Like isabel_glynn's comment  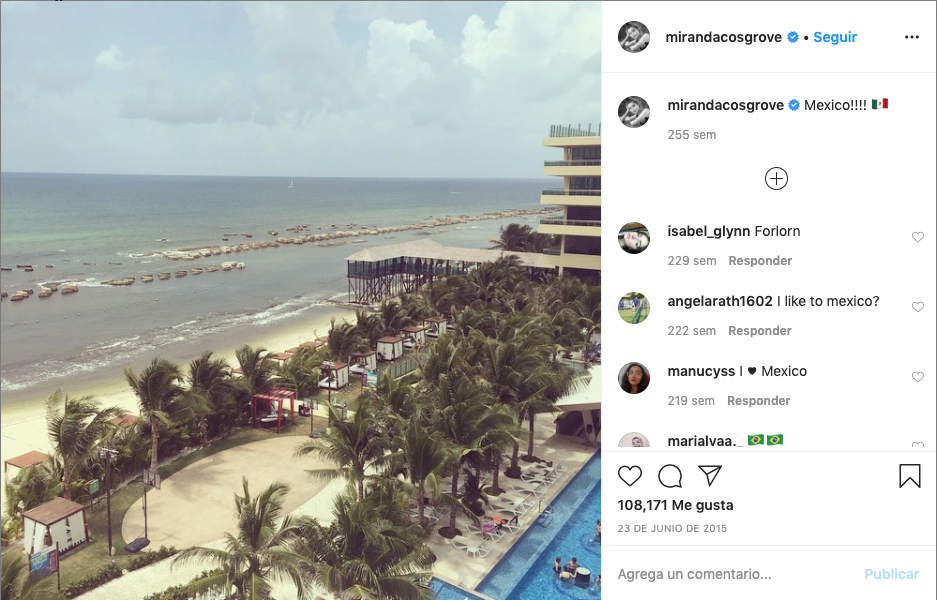coord(918,237)
